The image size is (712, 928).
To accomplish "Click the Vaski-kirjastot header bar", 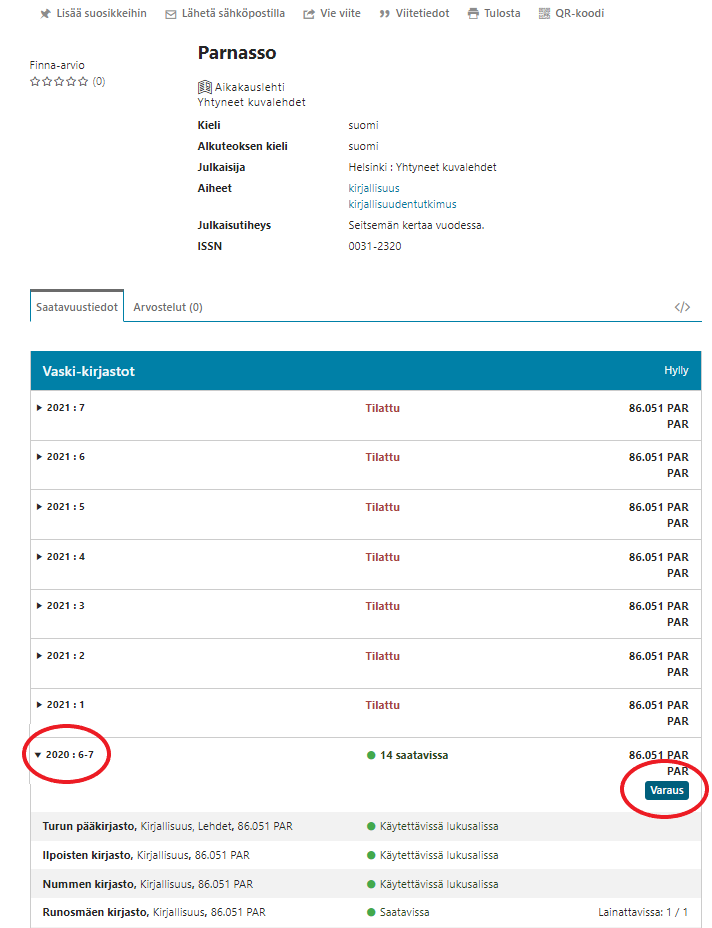I will 365,371.
